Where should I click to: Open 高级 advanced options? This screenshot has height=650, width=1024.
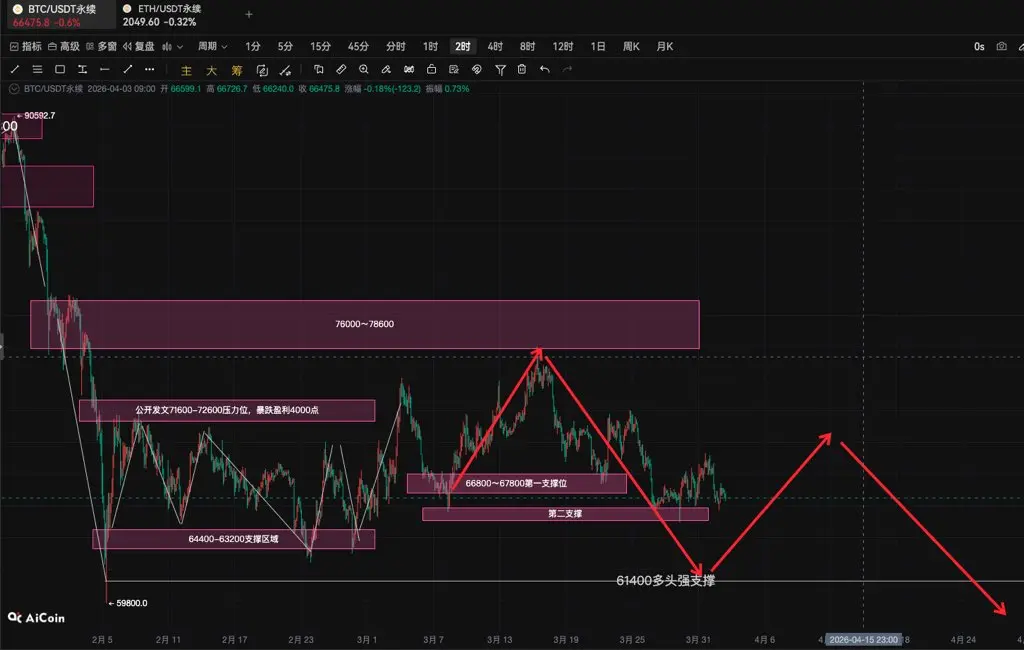click(x=63, y=46)
